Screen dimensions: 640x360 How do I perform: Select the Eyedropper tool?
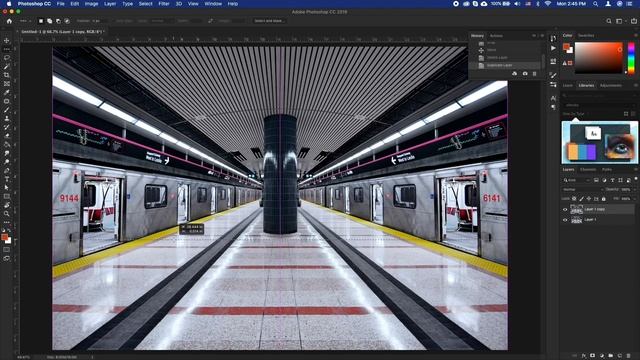click(7, 92)
